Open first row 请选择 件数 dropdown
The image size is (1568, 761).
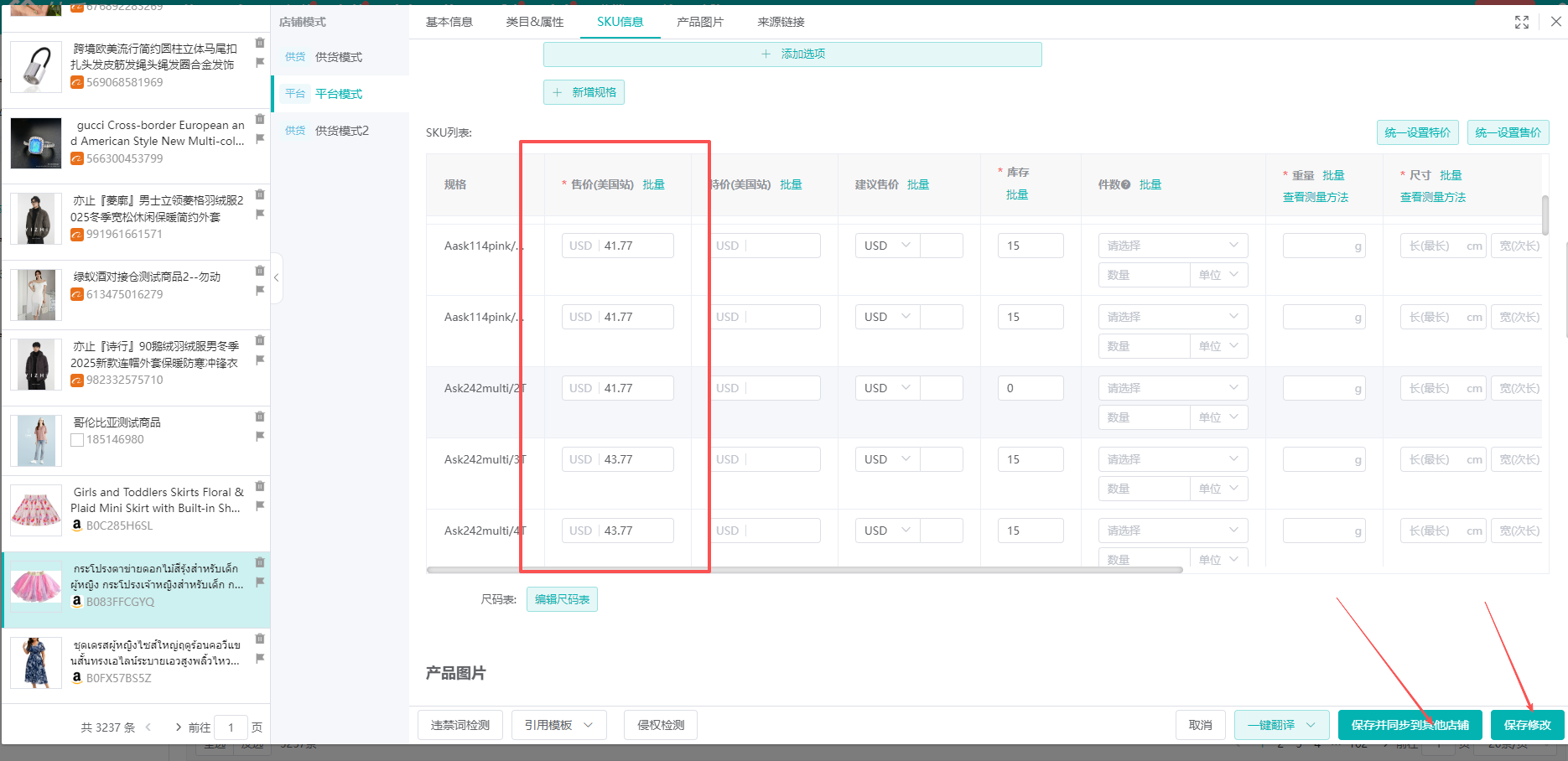(x=1172, y=246)
